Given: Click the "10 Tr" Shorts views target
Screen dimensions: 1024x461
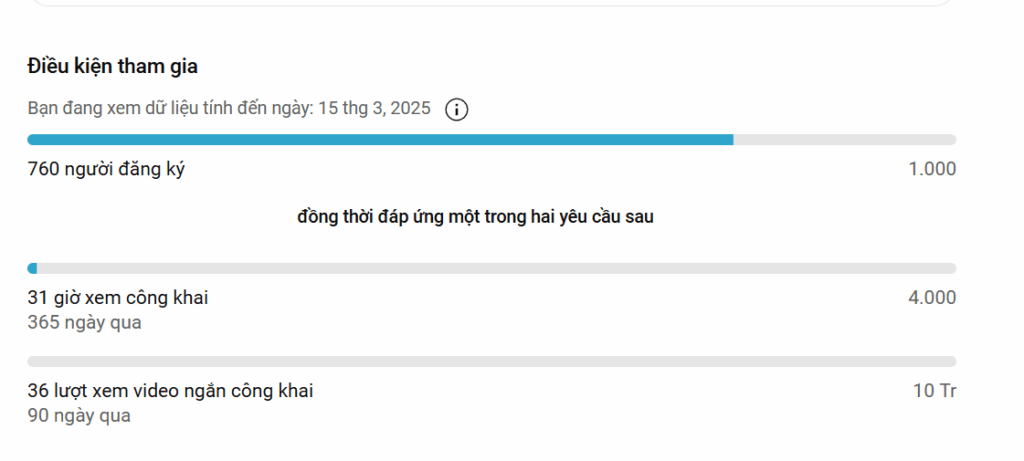Looking at the screenshot, I should coord(935,391).
